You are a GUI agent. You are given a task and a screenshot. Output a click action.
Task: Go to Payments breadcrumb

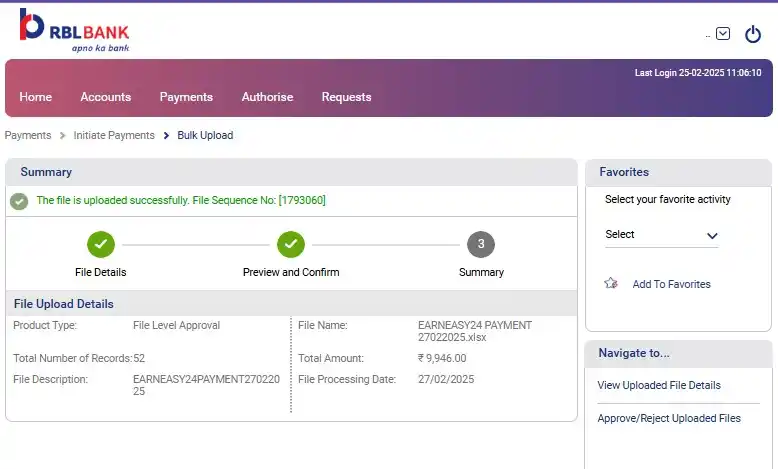coord(28,135)
